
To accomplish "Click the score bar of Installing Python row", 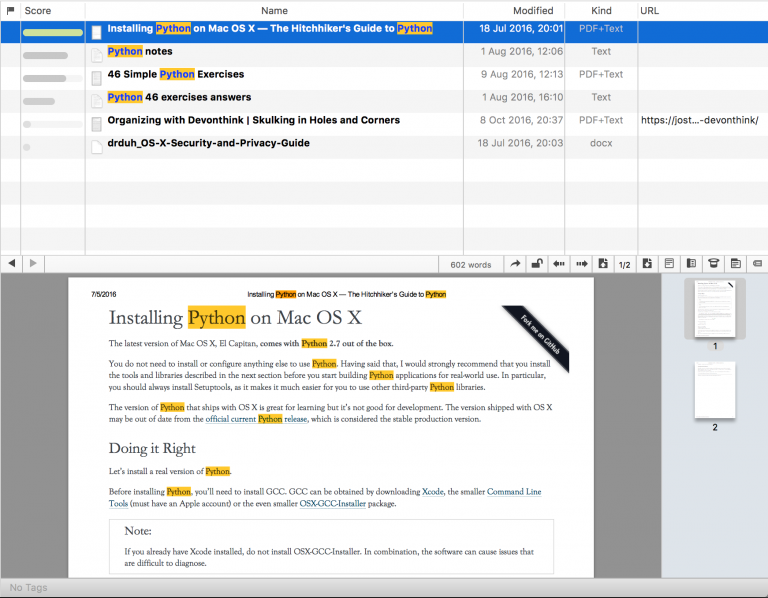I will point(53,33).
